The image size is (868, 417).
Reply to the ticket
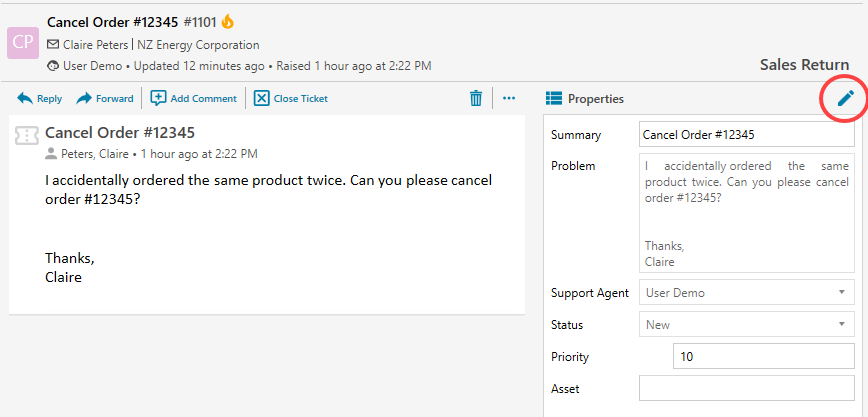(40, 98)
